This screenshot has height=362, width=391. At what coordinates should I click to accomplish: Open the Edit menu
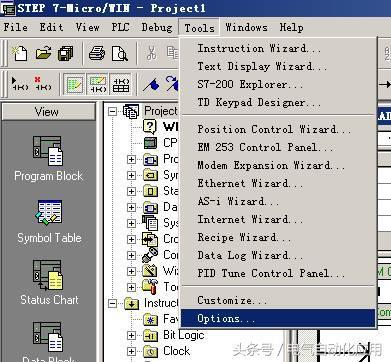point(51,27)
